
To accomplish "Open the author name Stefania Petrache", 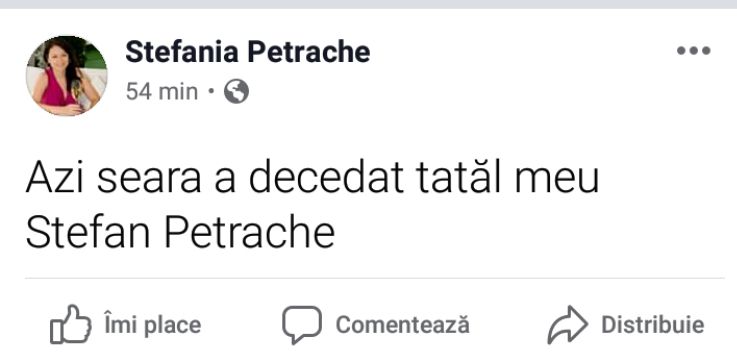I will (x=248, y=52).
